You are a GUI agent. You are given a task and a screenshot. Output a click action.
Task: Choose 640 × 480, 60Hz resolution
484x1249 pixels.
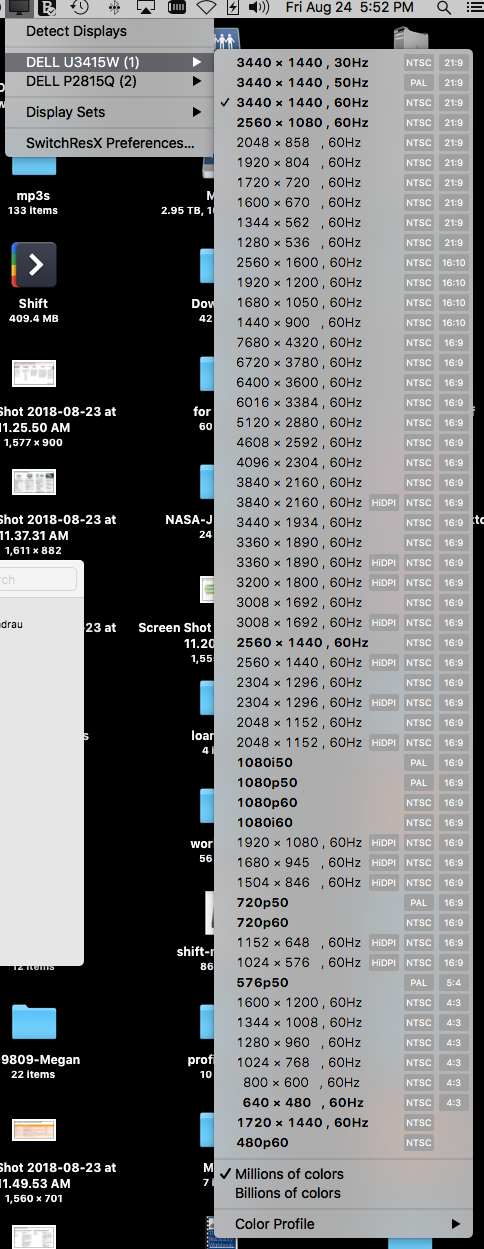343,1102
